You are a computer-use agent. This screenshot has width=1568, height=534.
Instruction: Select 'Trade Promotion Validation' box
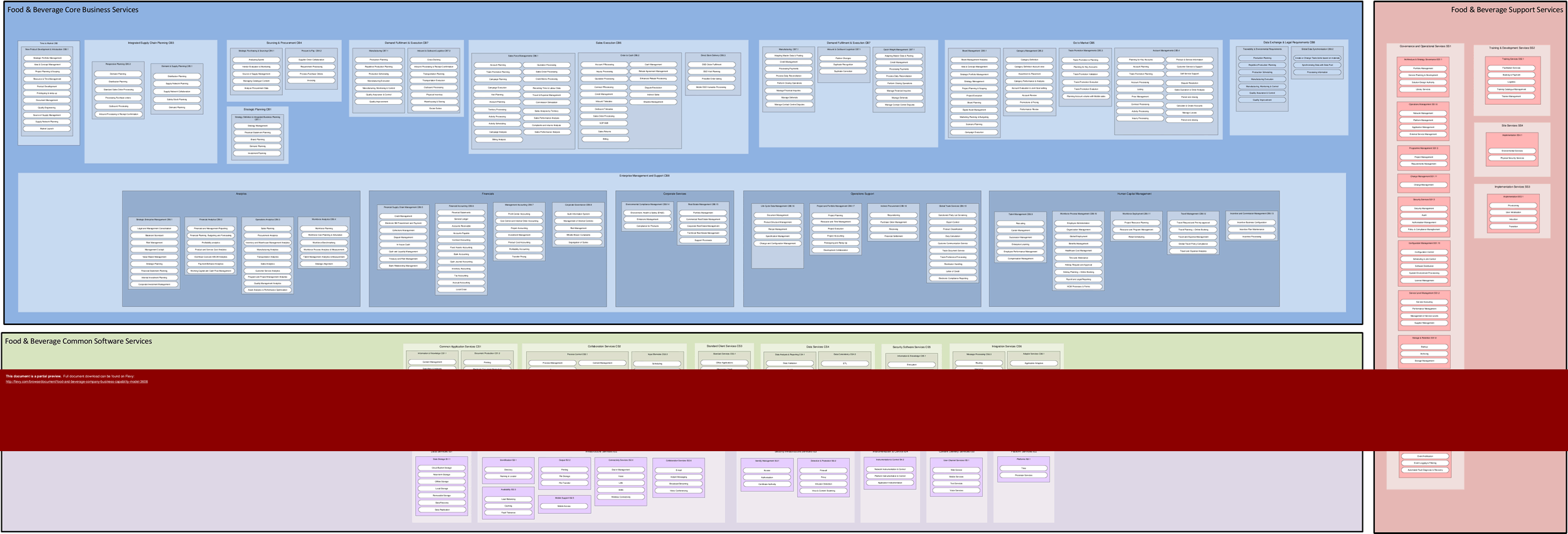click(1086, 74)
